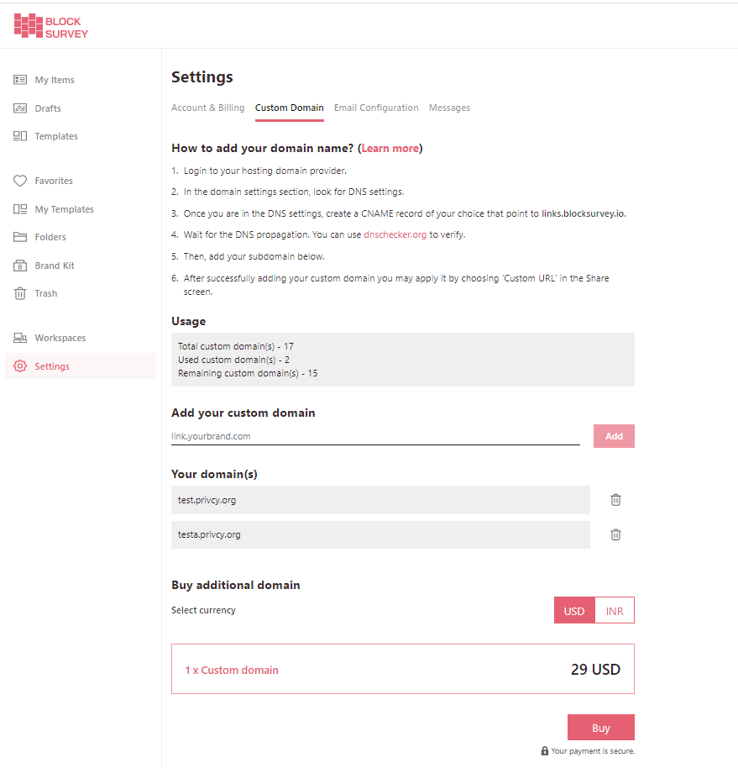
Task: Delete the test.privcy.org domain
Action: tap(616, 500)
